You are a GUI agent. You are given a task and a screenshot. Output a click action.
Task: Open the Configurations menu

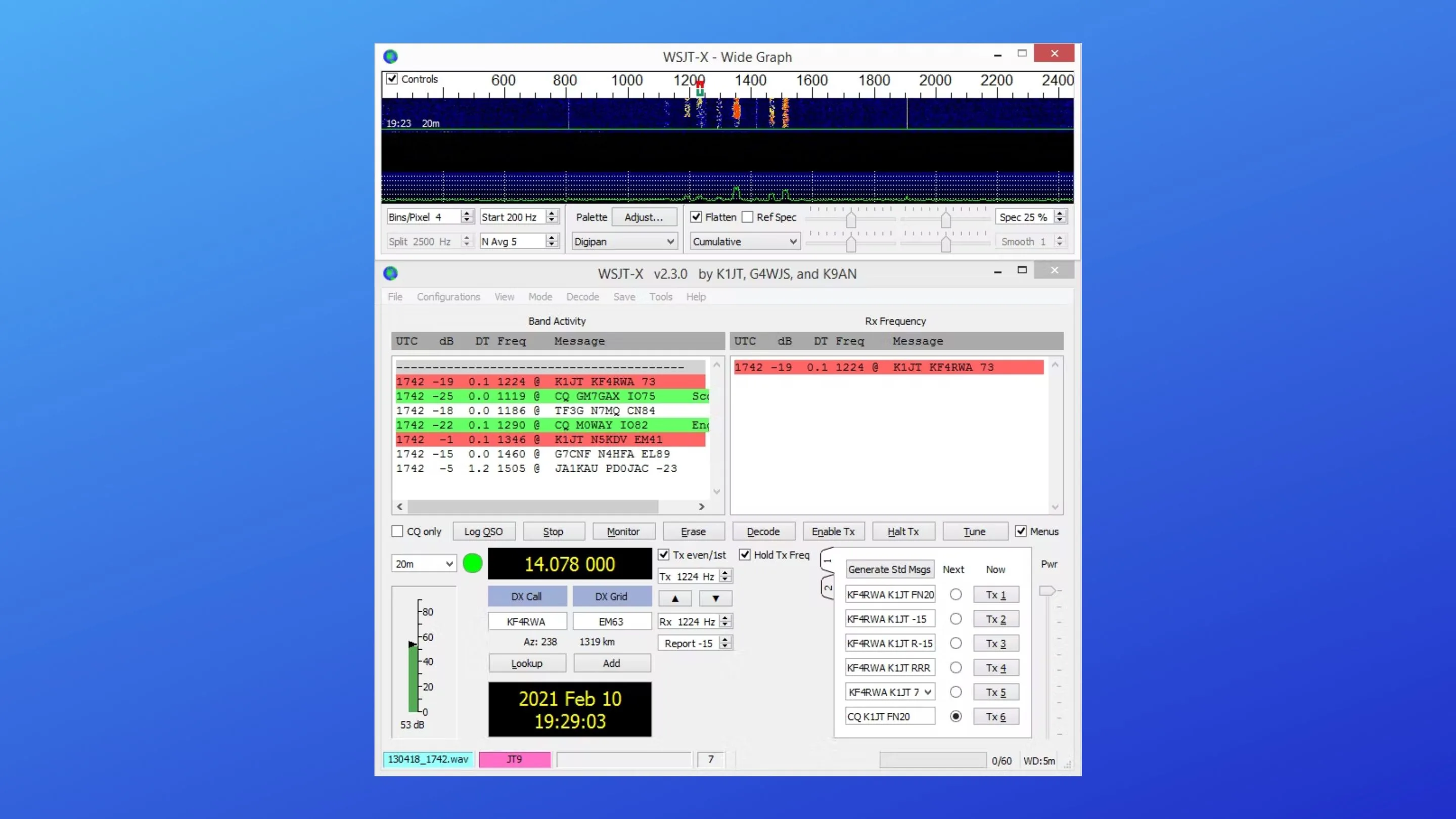448,297
